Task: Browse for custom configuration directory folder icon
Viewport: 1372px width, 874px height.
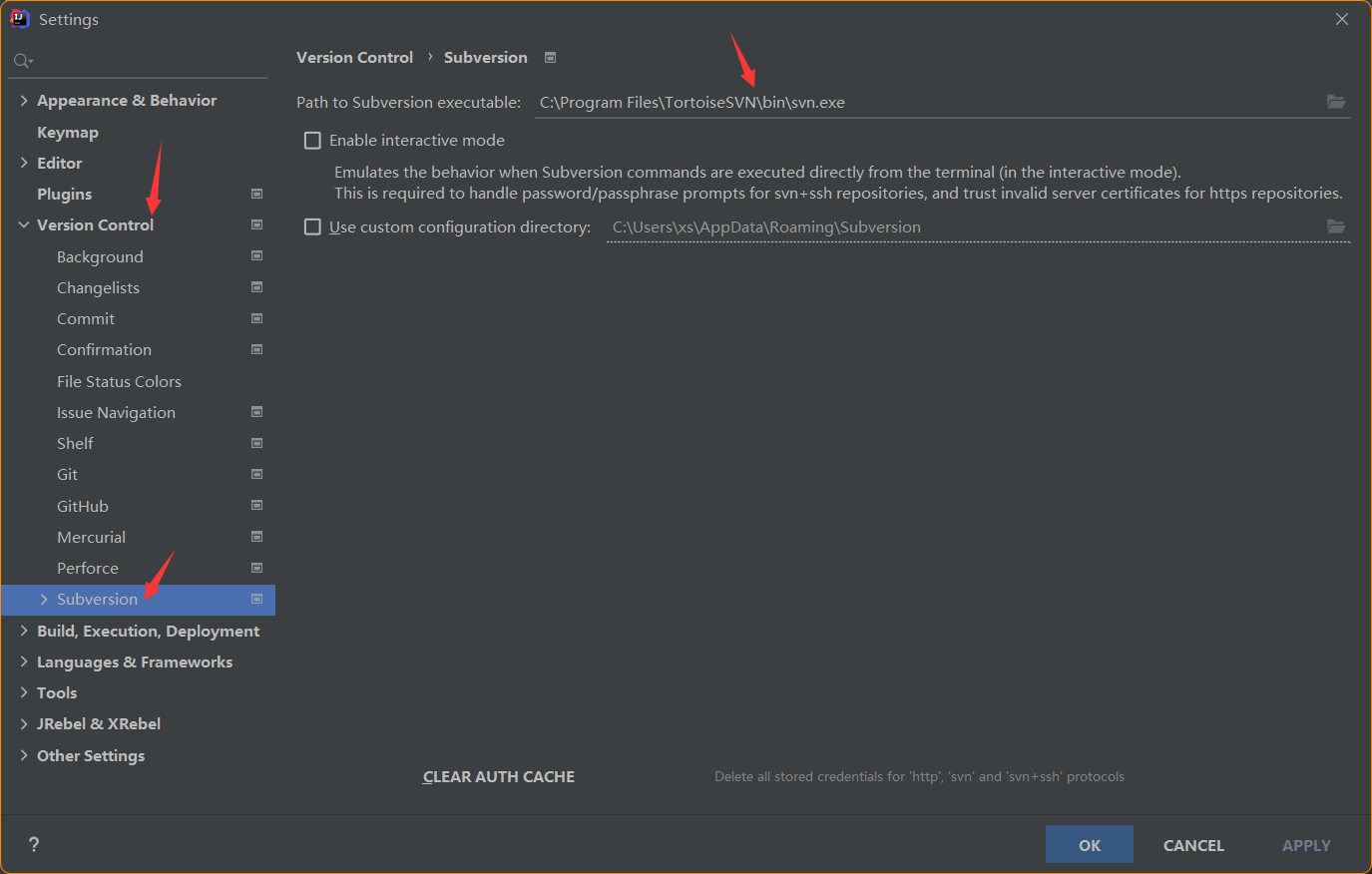Action: point(1336,226)
